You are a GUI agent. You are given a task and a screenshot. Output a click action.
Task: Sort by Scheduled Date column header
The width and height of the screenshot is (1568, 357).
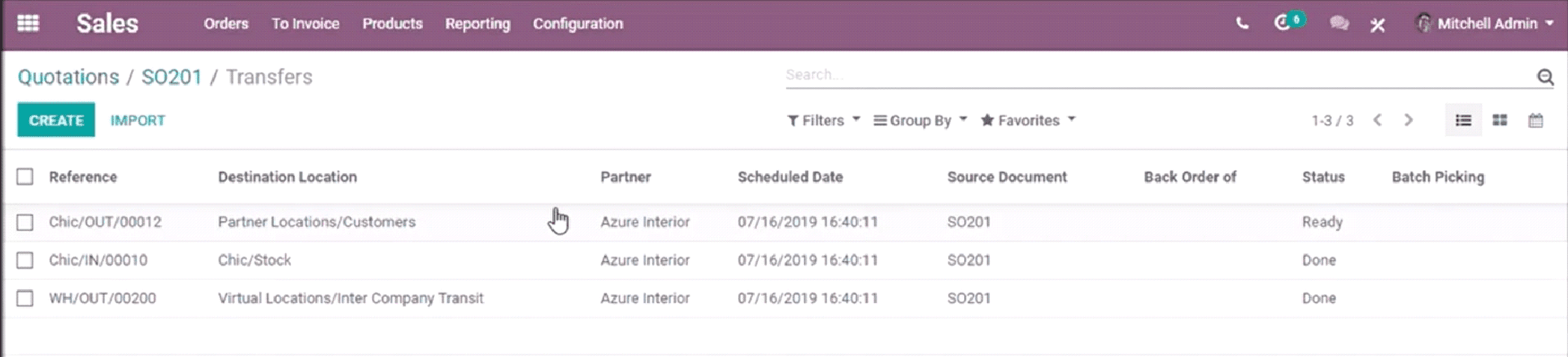pos(790,177)
